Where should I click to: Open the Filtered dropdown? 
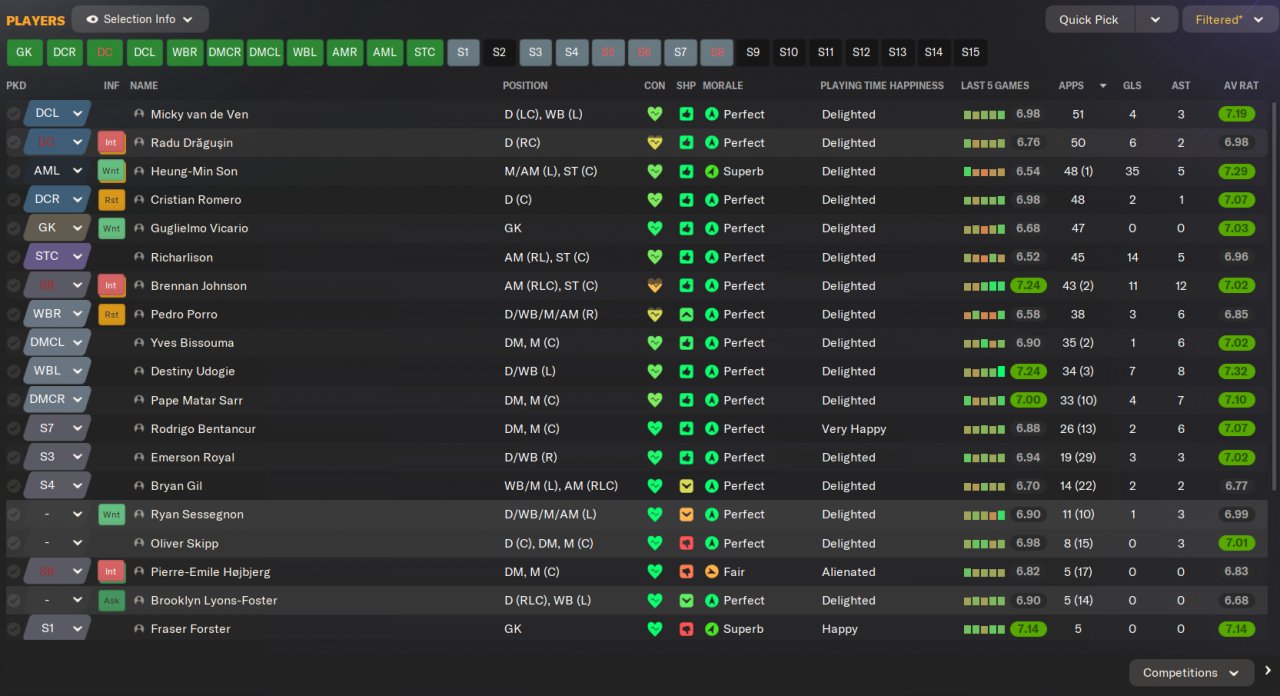pyautogui.click(x=1229, y=19)
